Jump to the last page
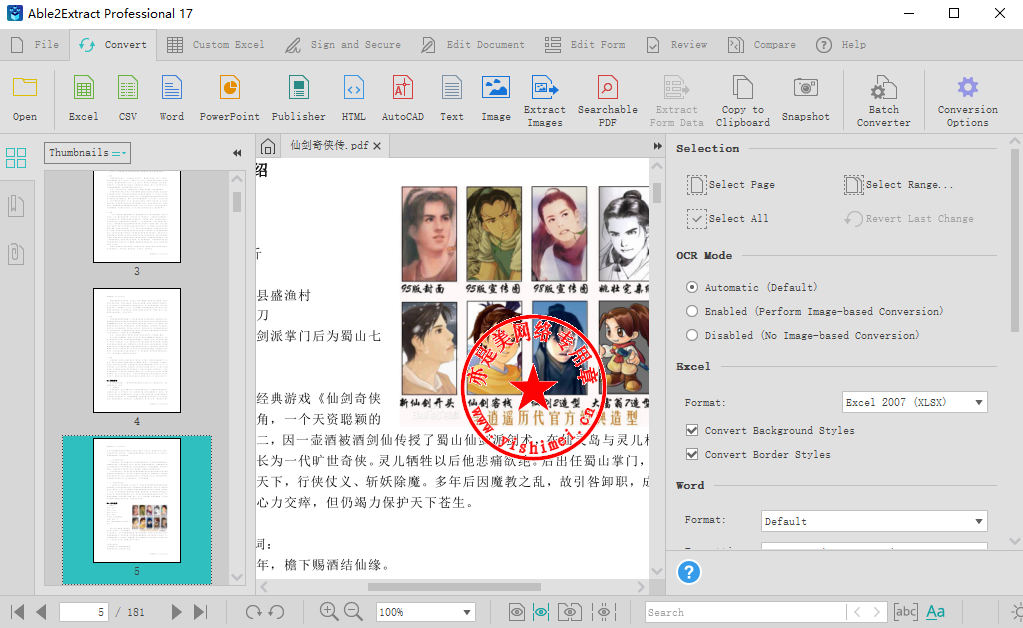This screenshot has height=628, width=1023. [200, 612]
